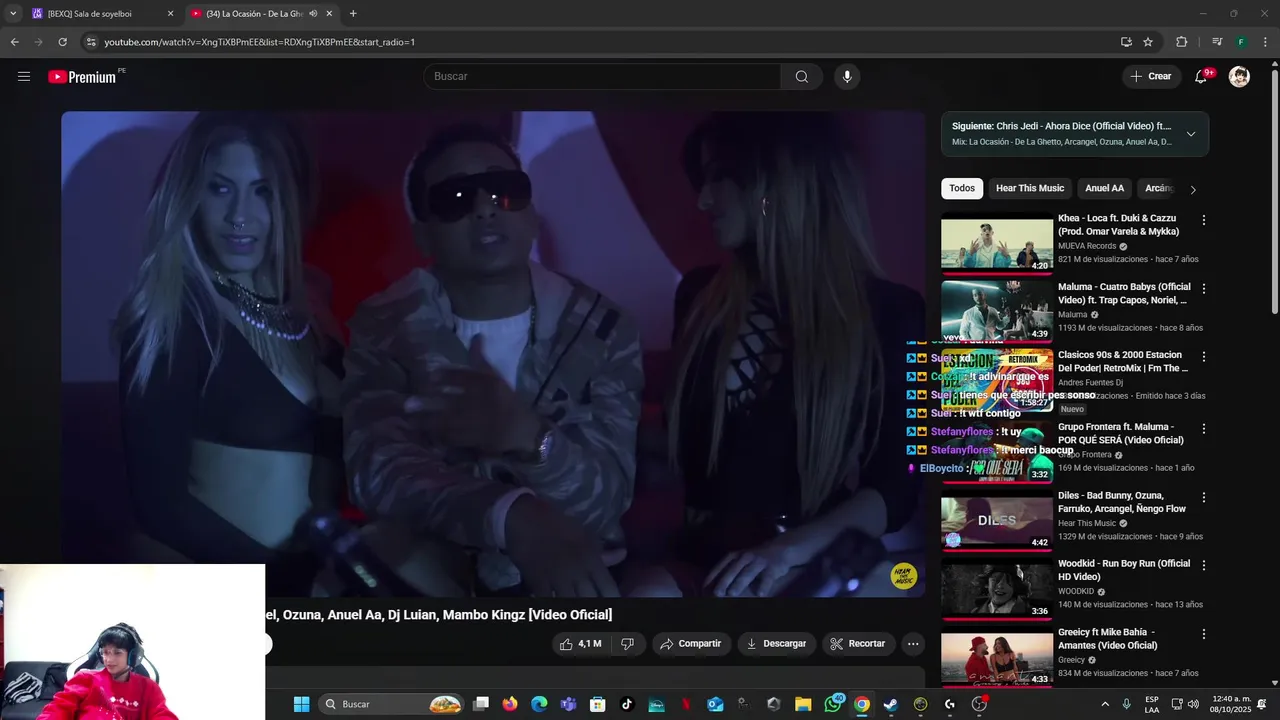
Task: Open Firefox from the taskbar
Action: [x=510, y=704]
